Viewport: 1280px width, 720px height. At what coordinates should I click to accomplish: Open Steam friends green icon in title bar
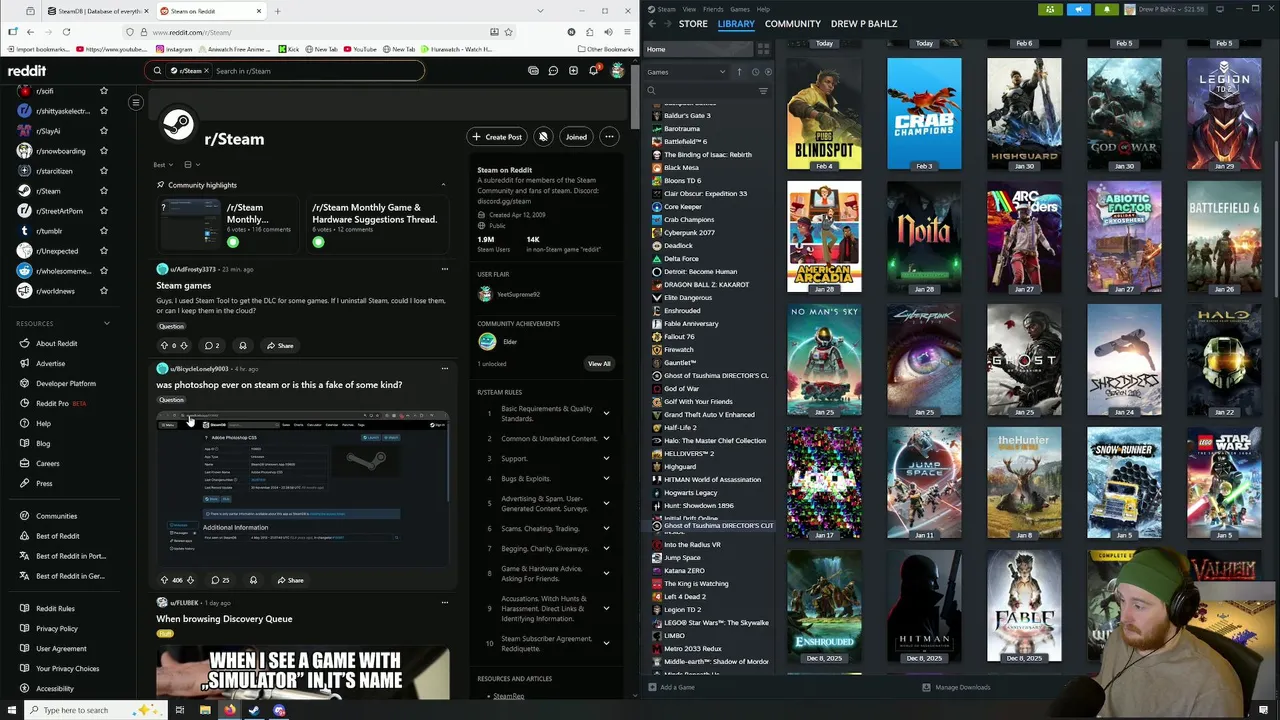[x=1050, y=9]
